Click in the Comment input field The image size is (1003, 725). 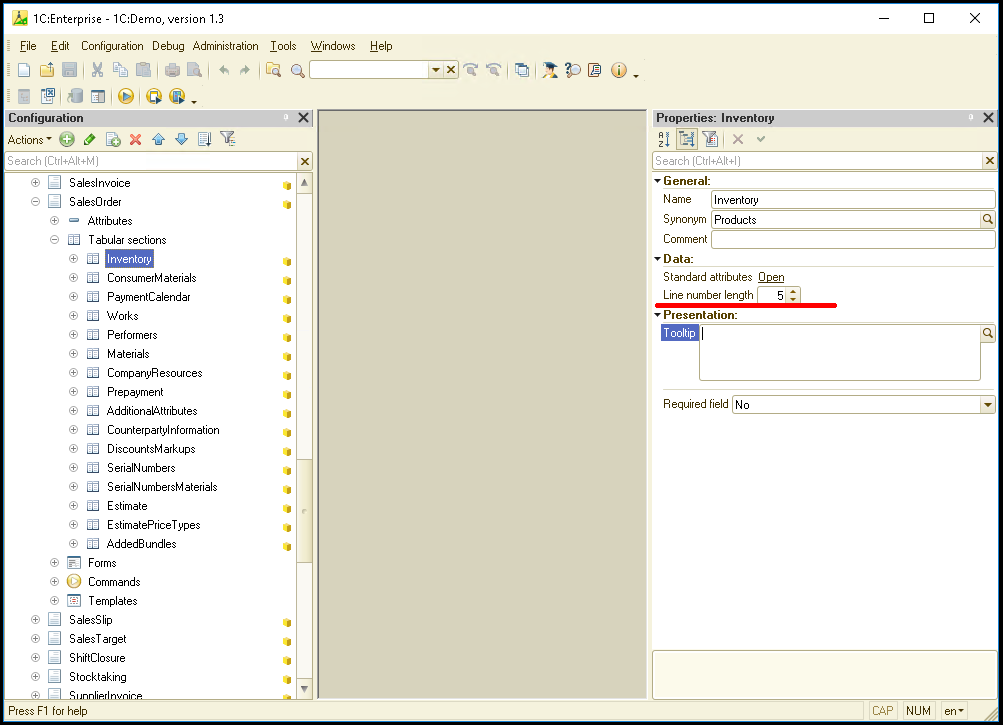tap(853, 239)
